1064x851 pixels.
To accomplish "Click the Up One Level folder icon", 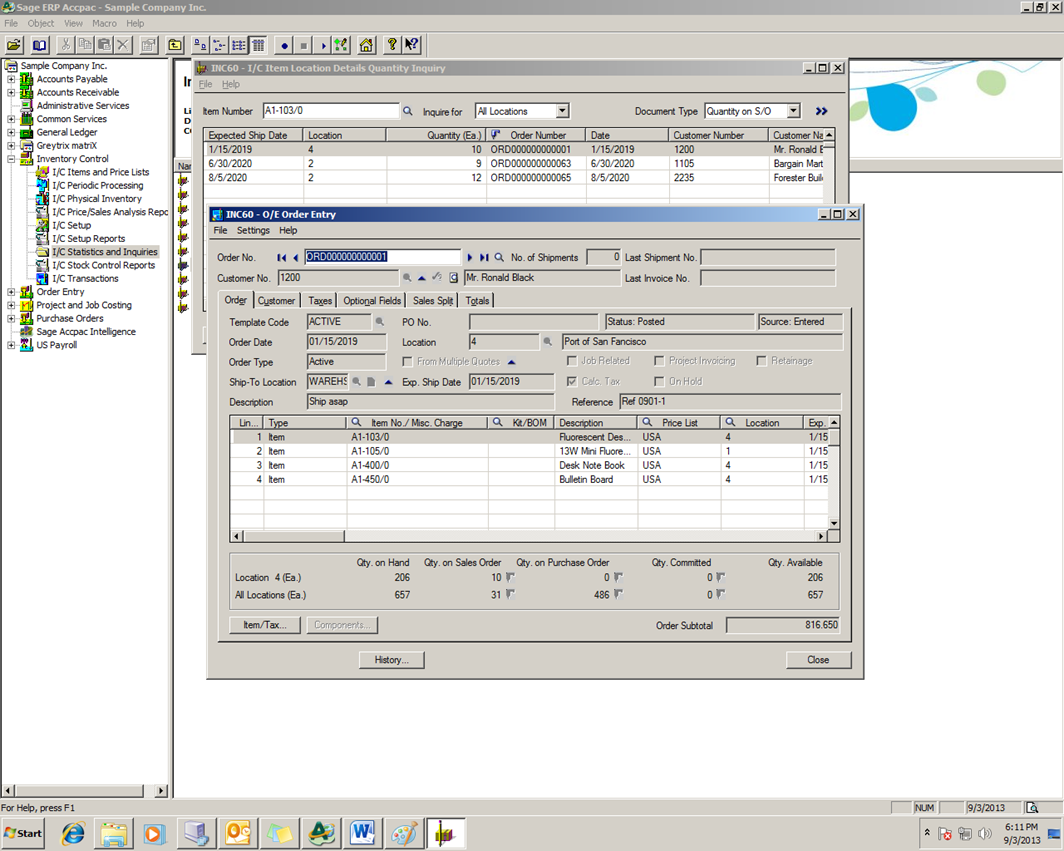I will (x=174, y=45).
